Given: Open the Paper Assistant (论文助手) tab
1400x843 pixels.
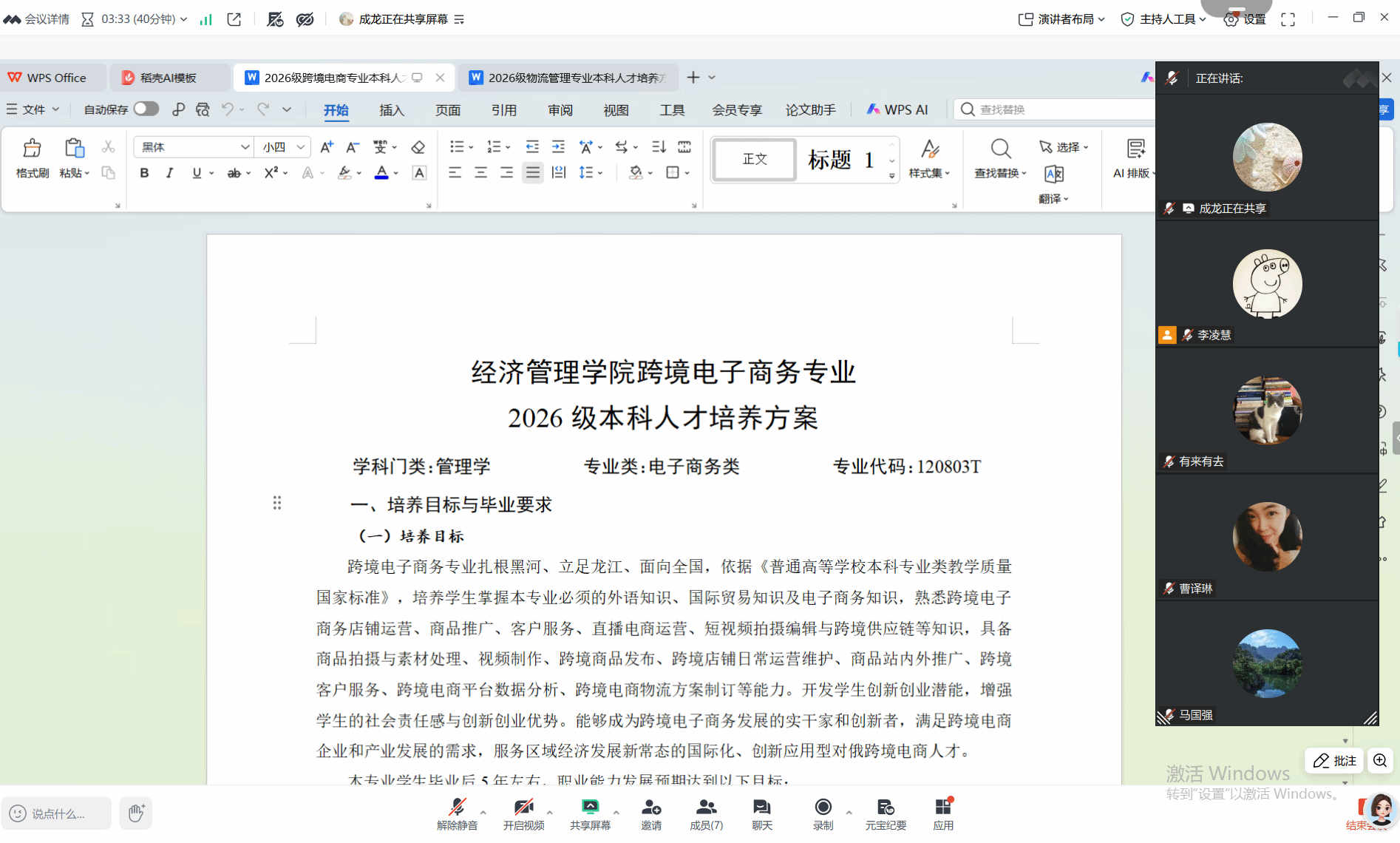Looking at the screenshot, I should (x=811, y=110).
